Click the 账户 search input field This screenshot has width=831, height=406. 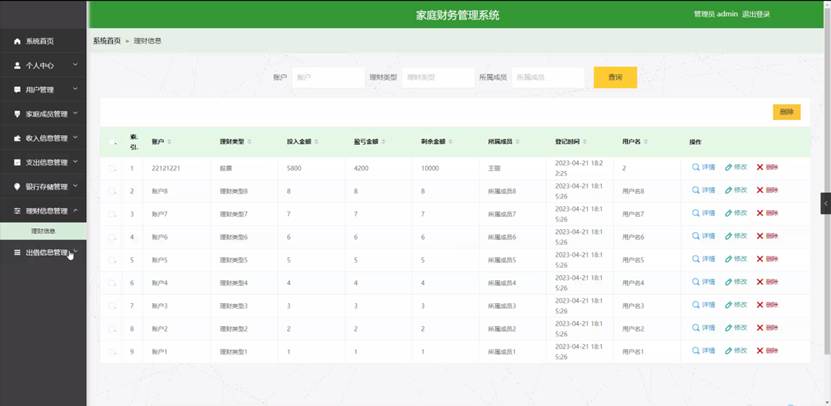coord(327,77)
